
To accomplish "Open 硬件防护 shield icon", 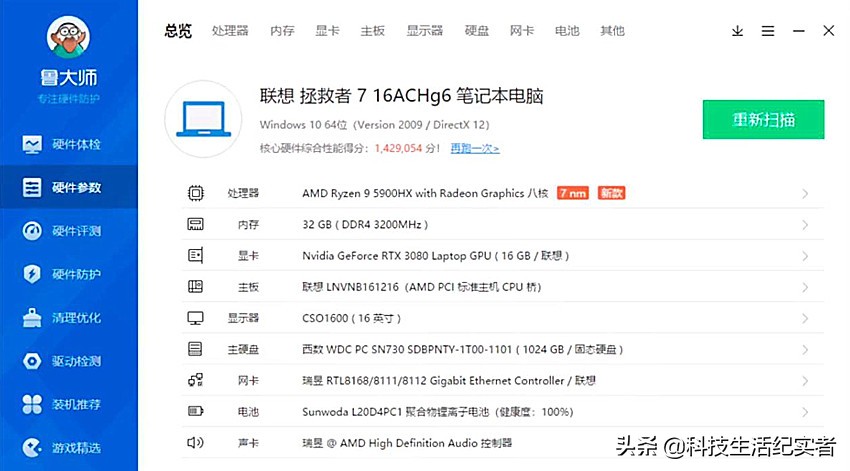I will pos(32,274).
